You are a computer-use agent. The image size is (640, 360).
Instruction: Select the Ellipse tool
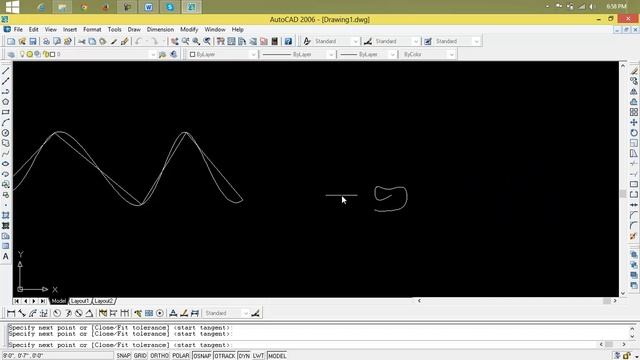(6, 164)
